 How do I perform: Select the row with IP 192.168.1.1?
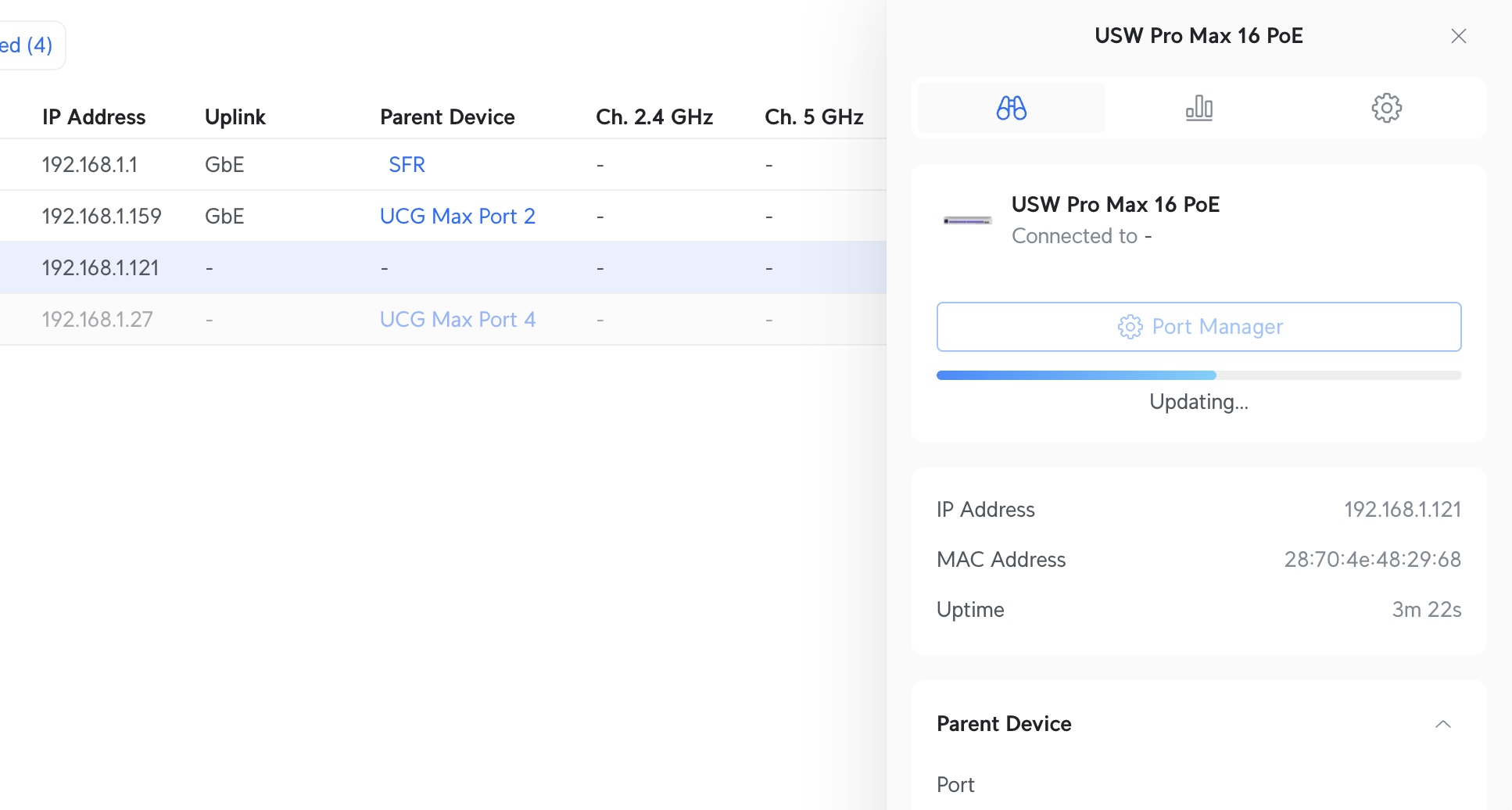click(x=442, y=164)
